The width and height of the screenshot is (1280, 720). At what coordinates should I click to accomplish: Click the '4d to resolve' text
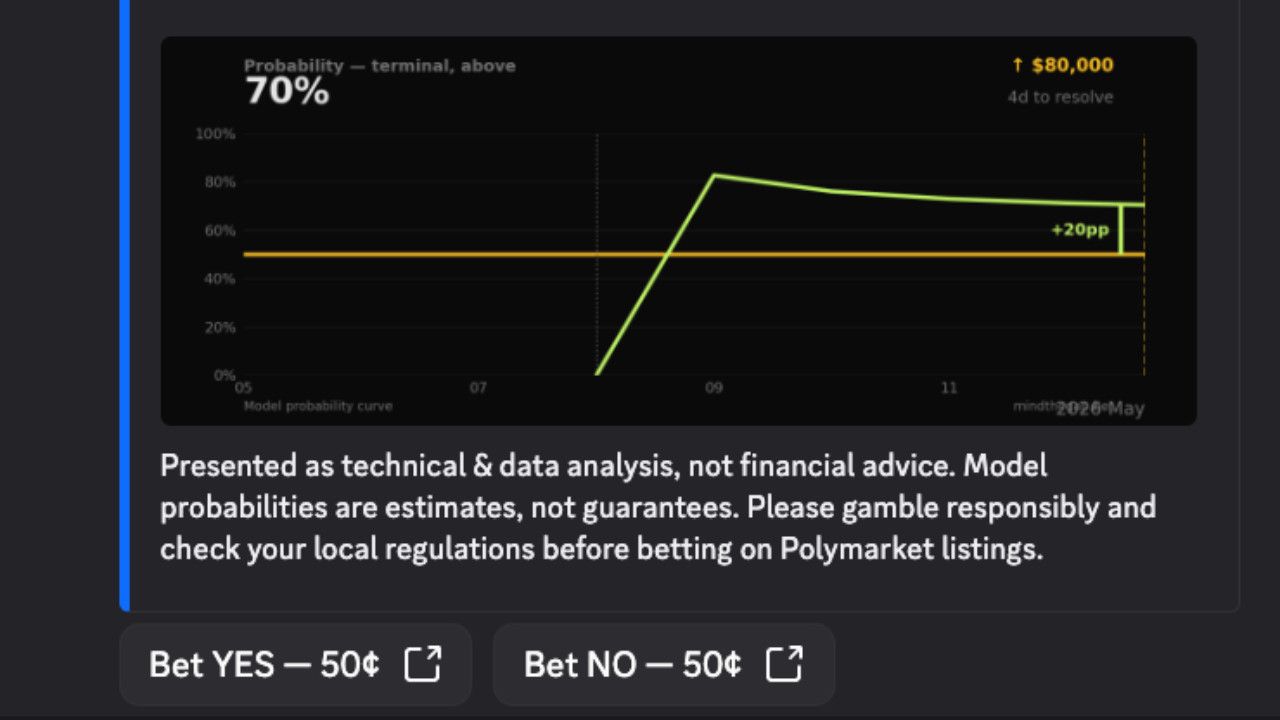point(1060,97)
